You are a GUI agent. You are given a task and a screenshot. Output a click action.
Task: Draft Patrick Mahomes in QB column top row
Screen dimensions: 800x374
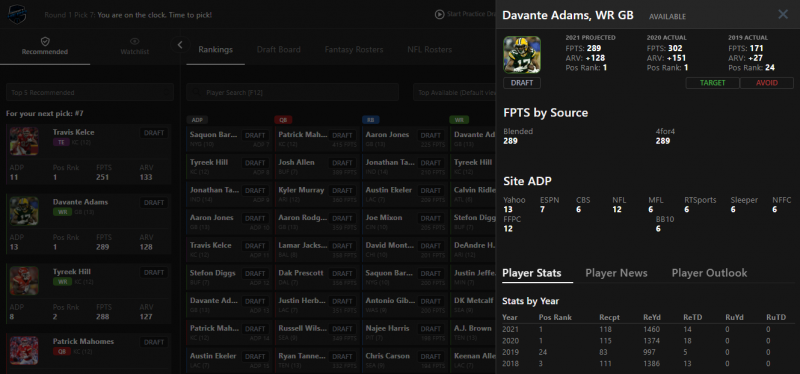(343, 135)
